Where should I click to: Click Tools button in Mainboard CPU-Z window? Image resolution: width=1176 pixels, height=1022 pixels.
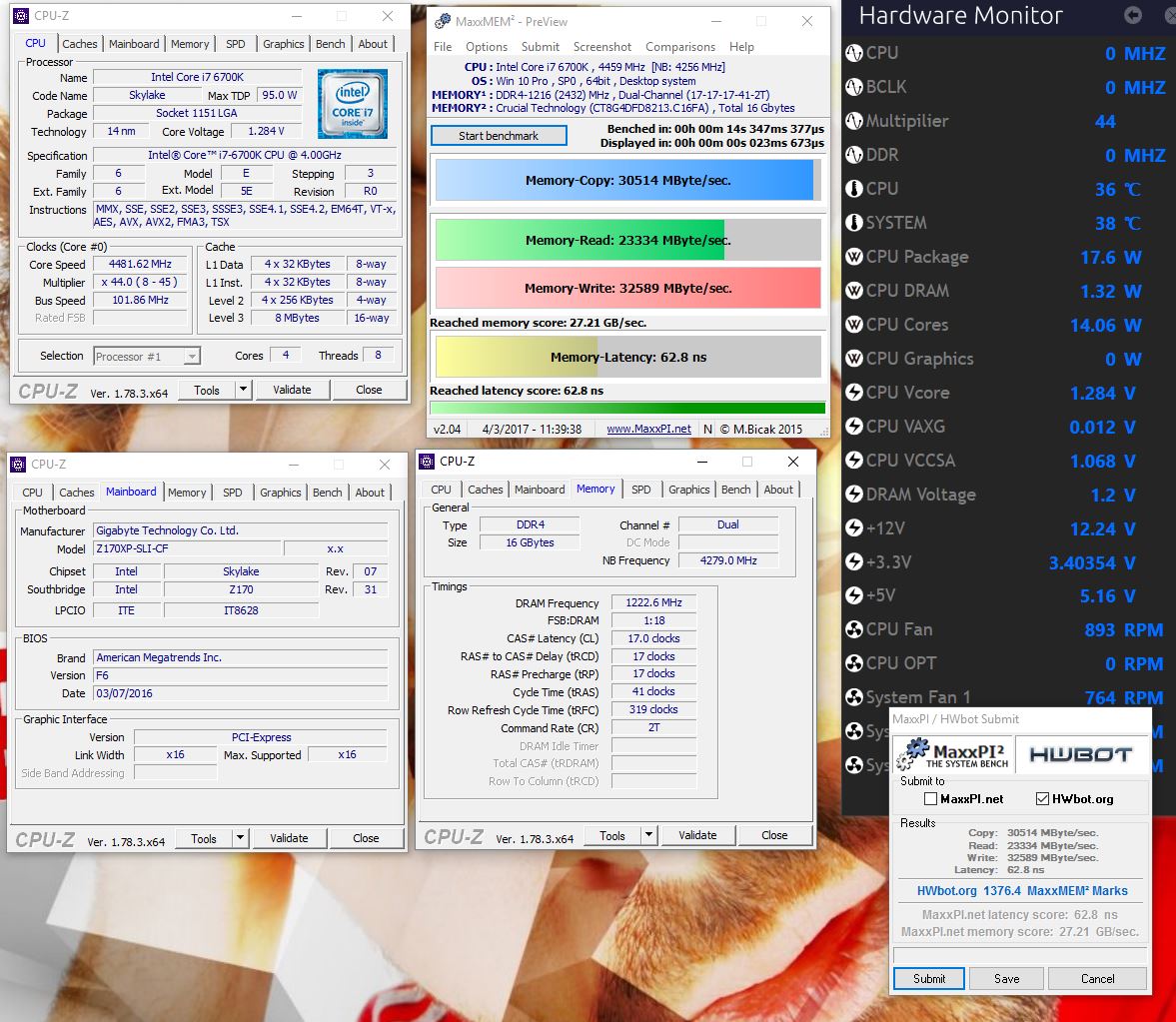(203, 838)
